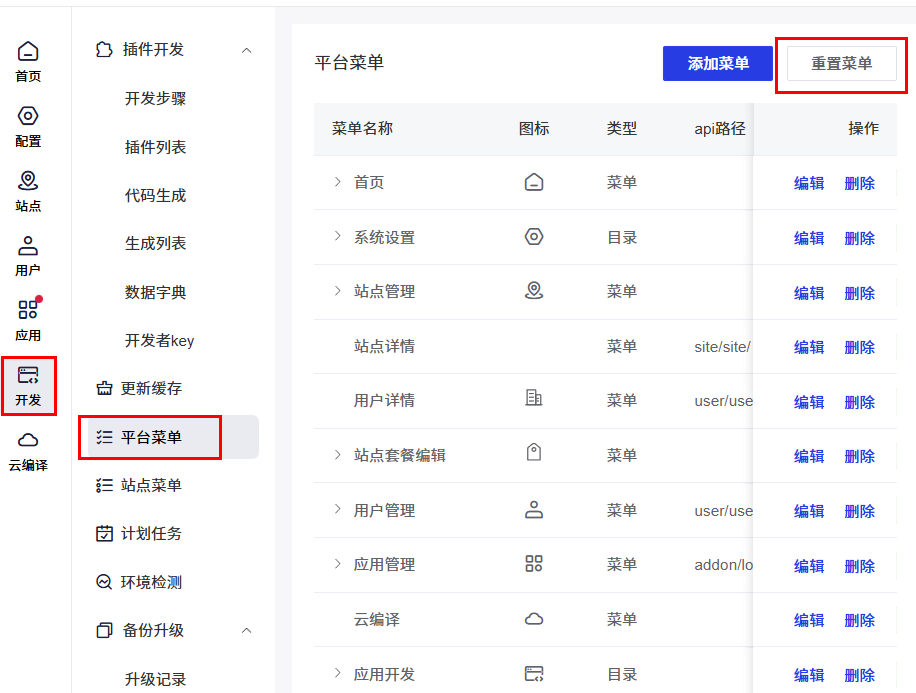Viewport: 916px width, 693px height.
Task: Click the 应用 grid icon with red dot
Action: click(28, 310)
